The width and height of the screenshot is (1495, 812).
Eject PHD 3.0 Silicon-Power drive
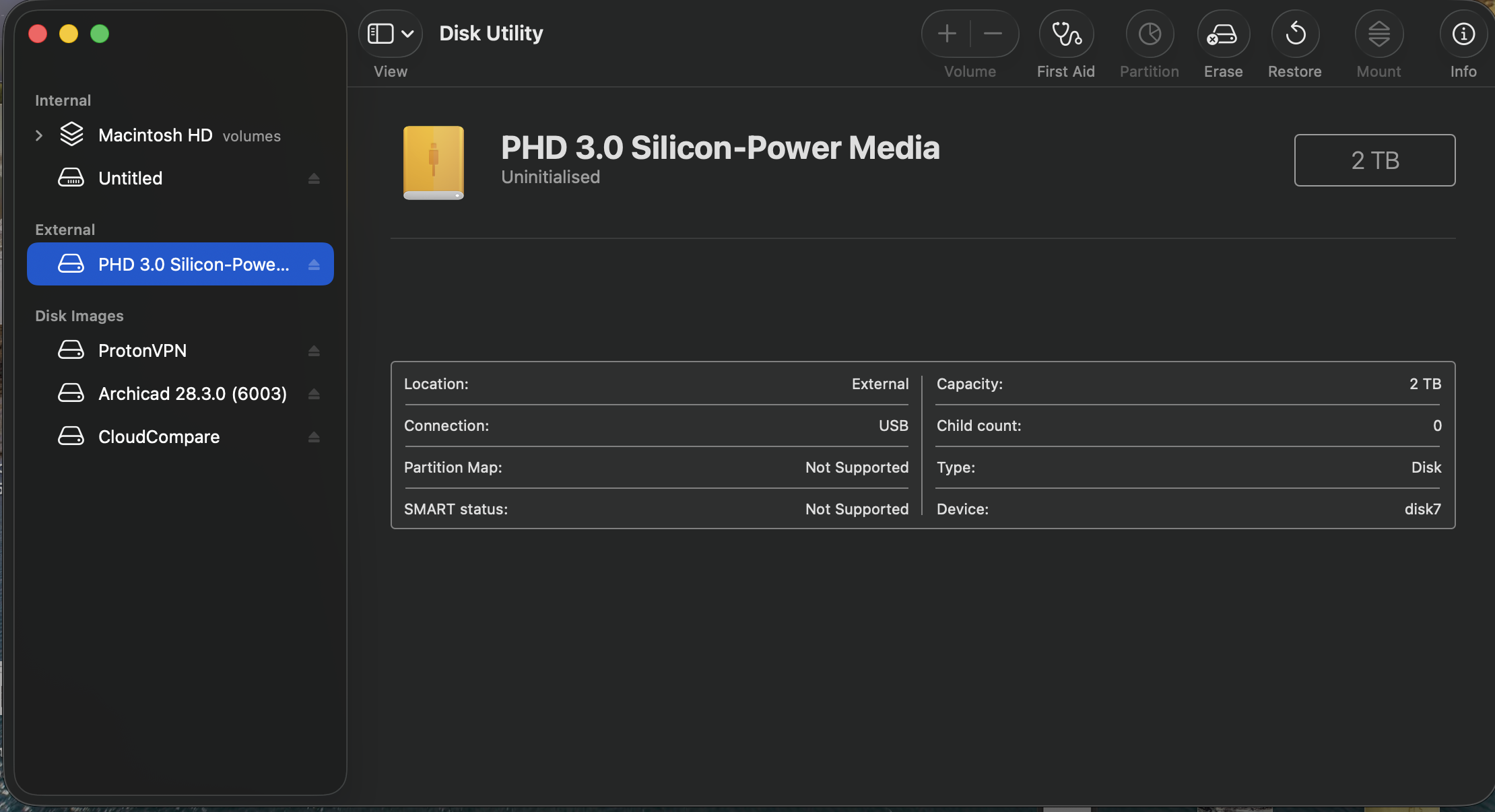(x=314, y=265)
